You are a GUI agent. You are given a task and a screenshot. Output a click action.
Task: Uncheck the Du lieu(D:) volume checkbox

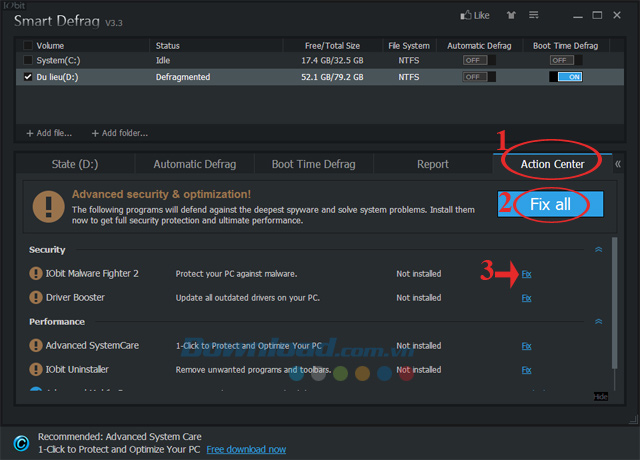[x=27, y=77]
